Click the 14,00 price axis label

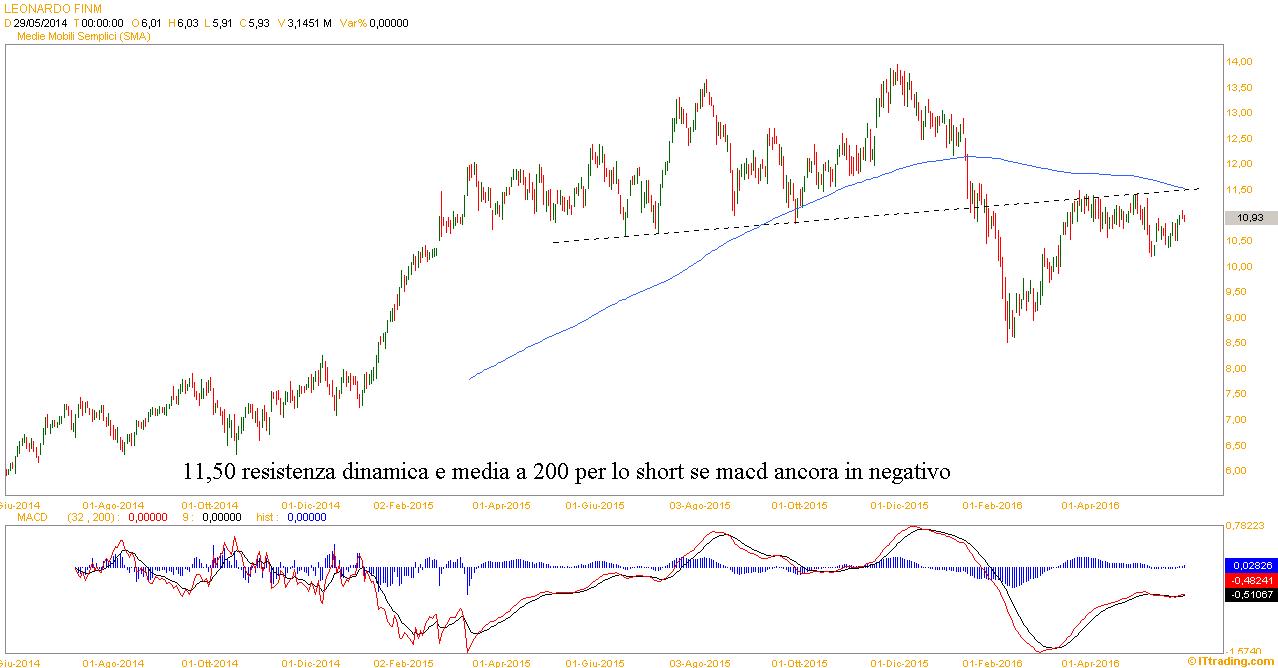click(1239, 62)
